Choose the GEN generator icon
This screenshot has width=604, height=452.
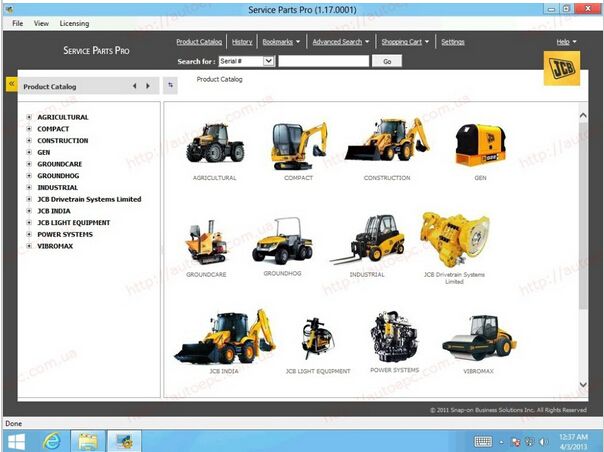pyautogui.click(x=480, y=146)
